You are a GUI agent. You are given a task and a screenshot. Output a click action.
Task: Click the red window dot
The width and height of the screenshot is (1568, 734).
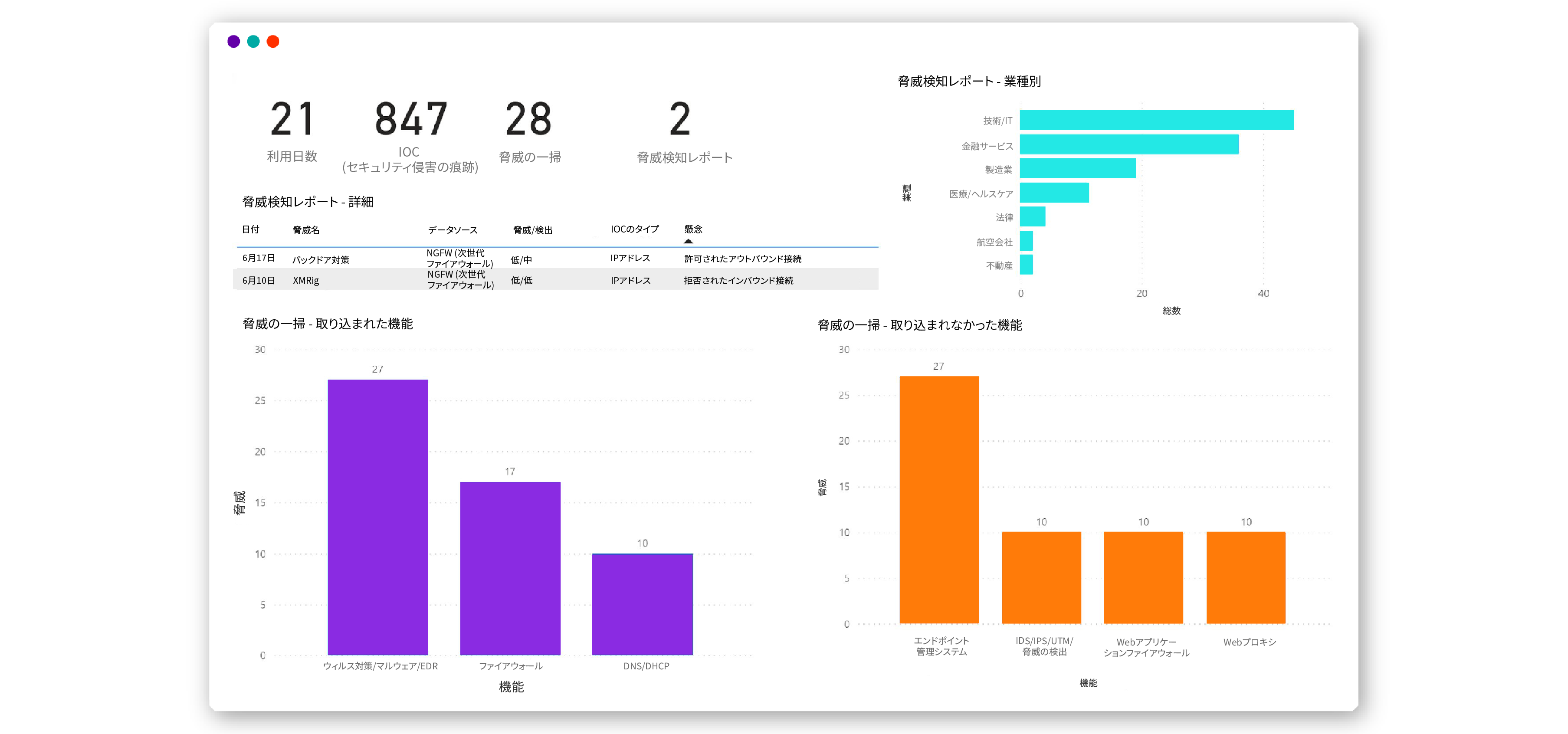point(273,41)
